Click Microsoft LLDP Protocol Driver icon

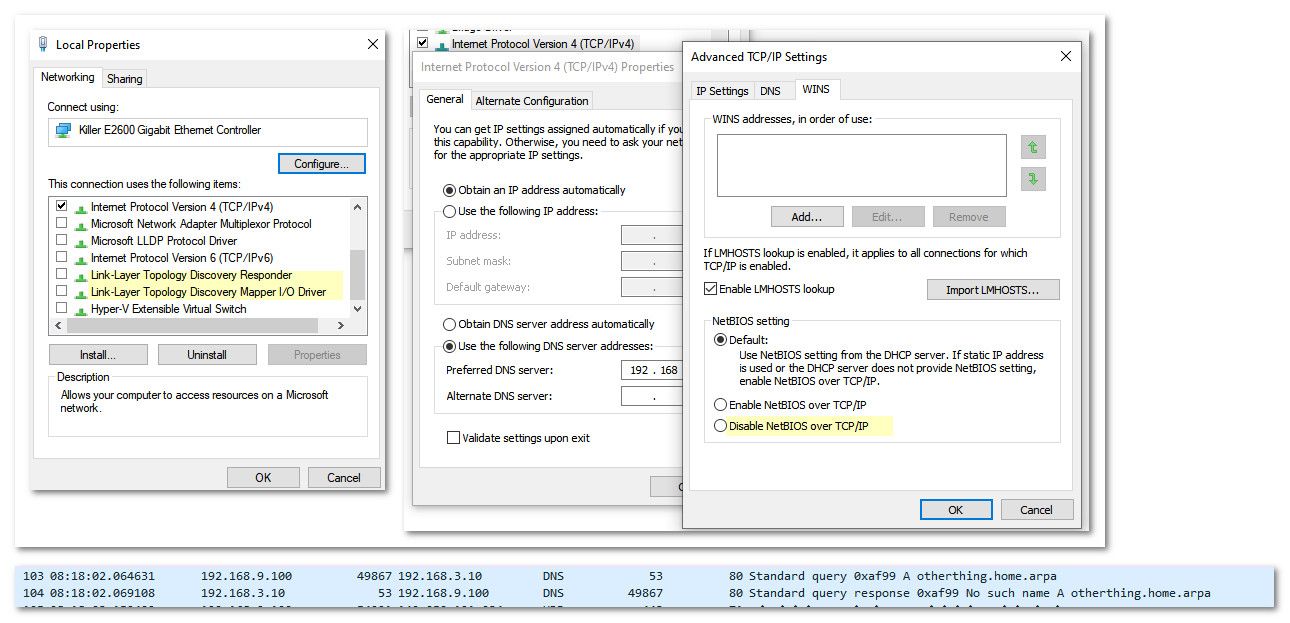coord(81,242)
